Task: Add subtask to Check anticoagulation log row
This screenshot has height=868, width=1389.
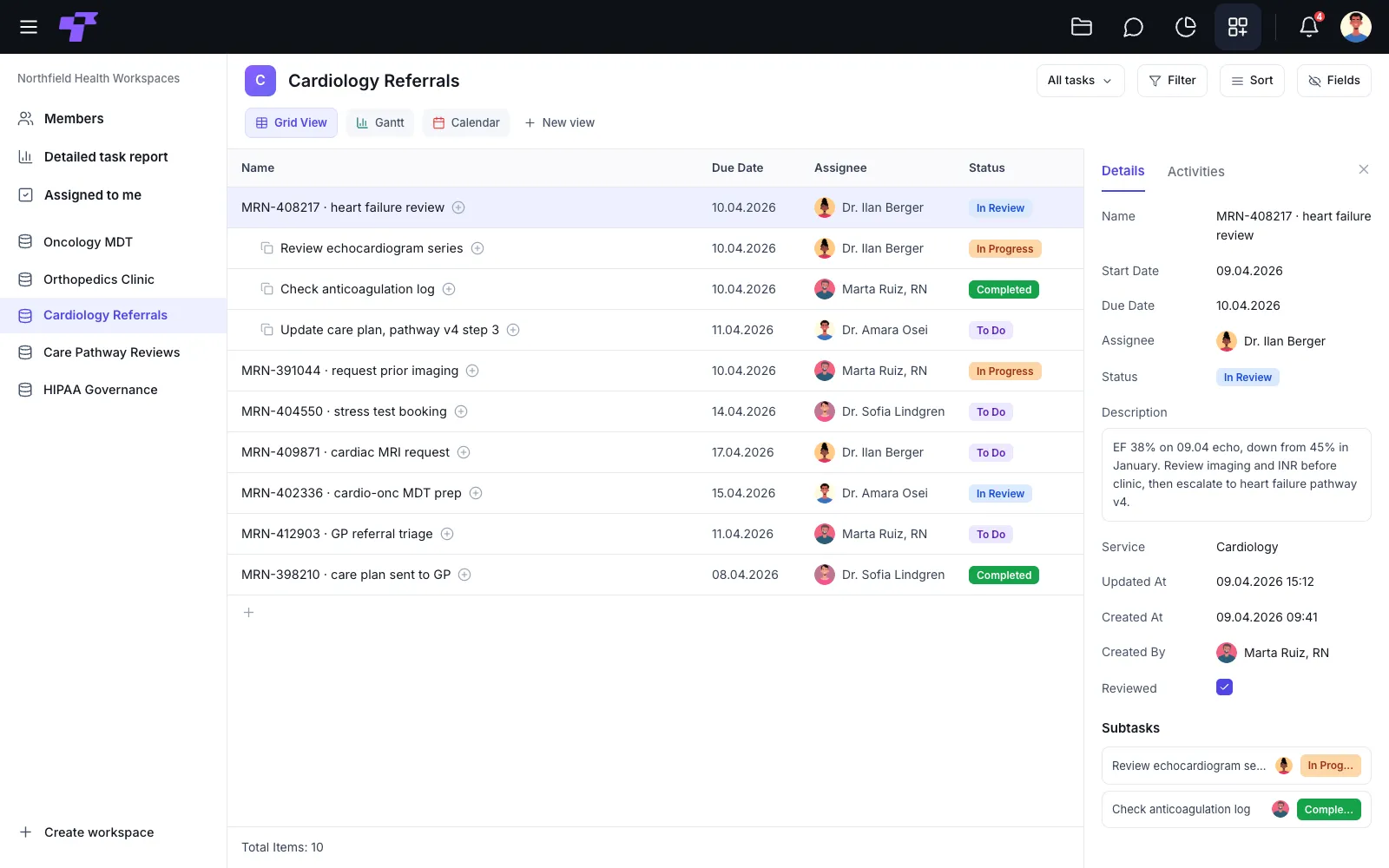Action: click(x=449, y=289)
